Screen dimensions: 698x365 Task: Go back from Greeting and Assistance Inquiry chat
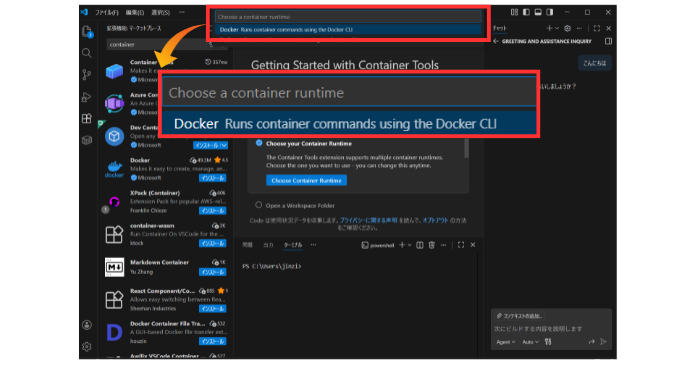click(x=496, y=41)
